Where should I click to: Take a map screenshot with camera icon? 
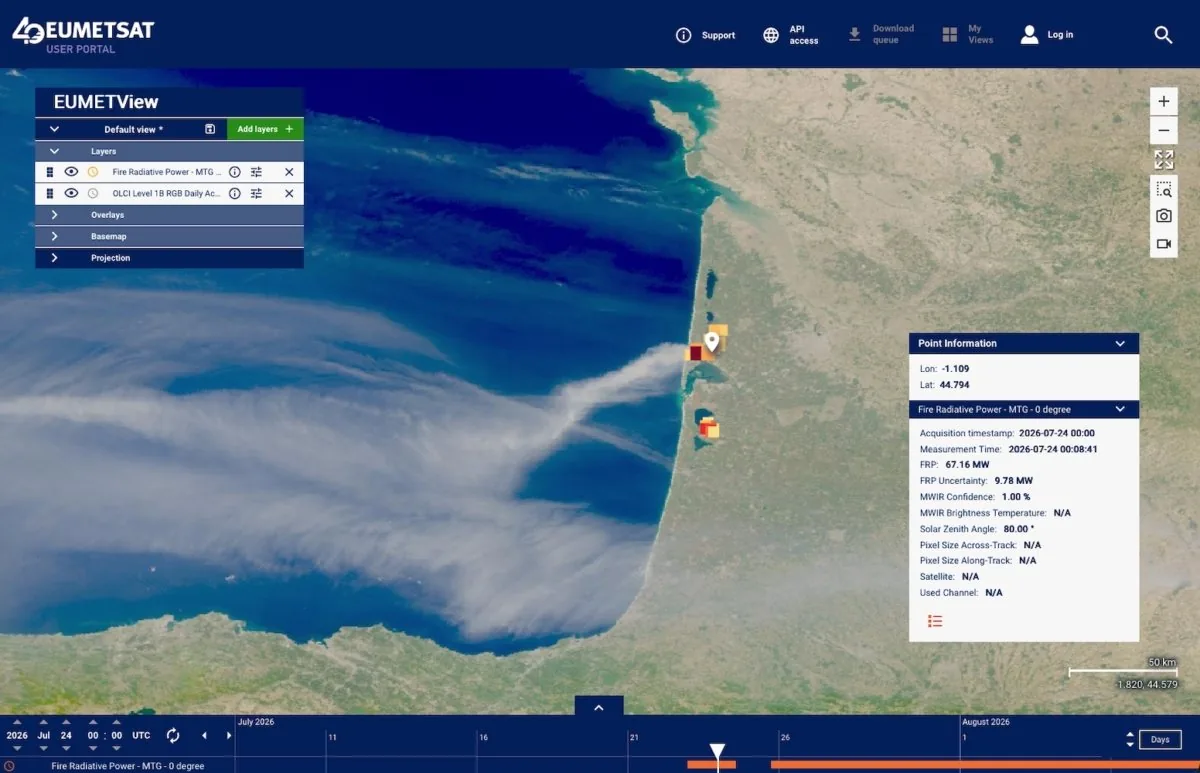(1163, 216)
